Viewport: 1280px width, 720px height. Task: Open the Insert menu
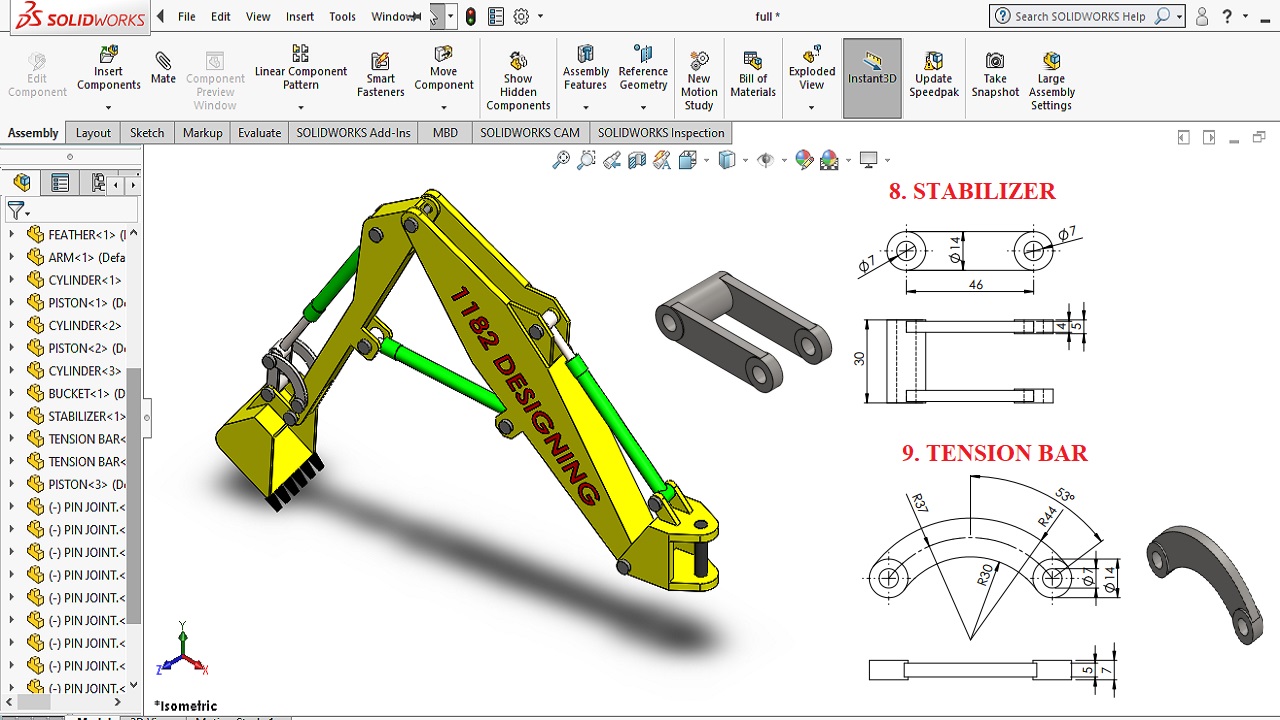(300, 17)
